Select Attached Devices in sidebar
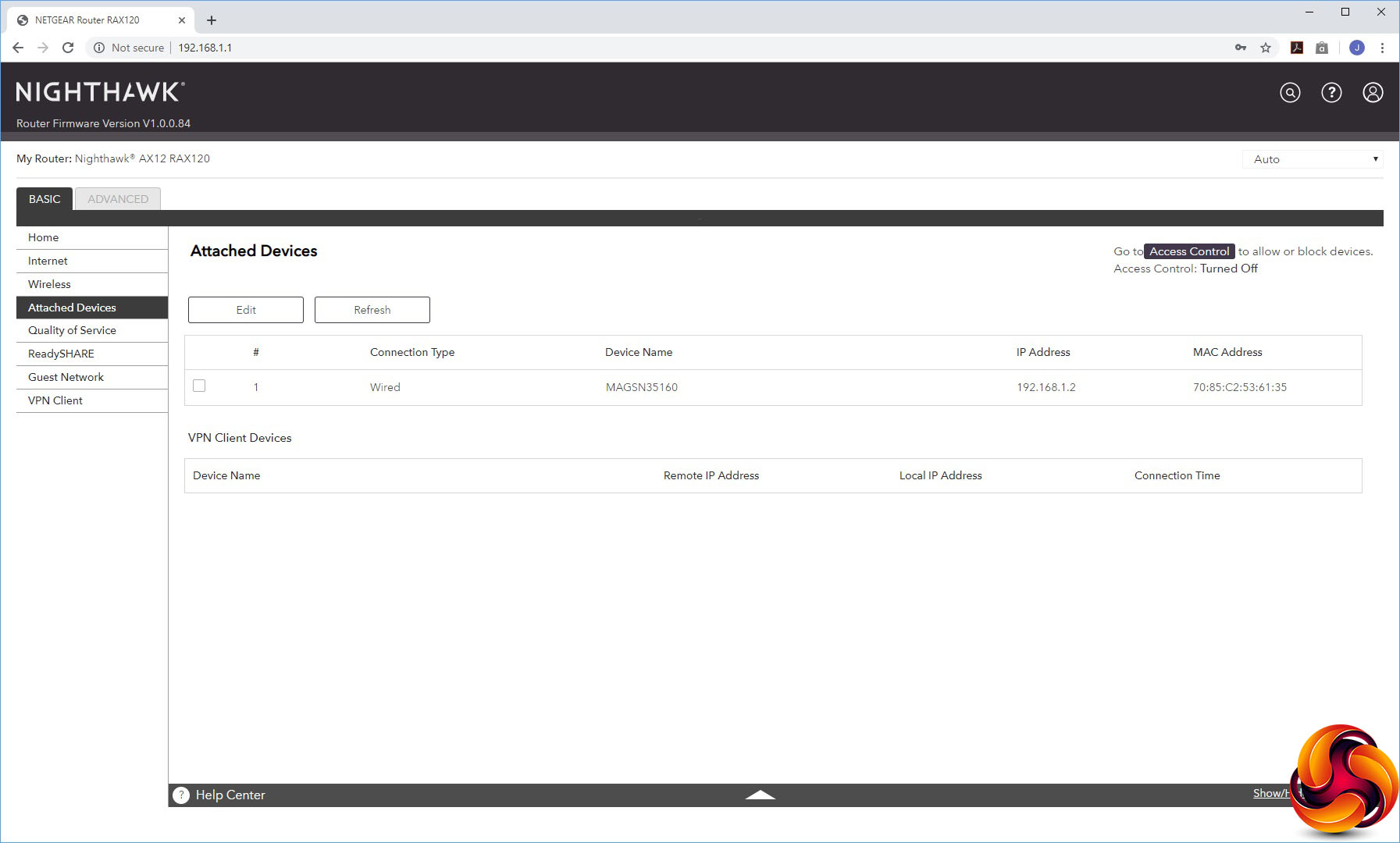This screenshot has width=1400, height=843. [x=92, y=308]
